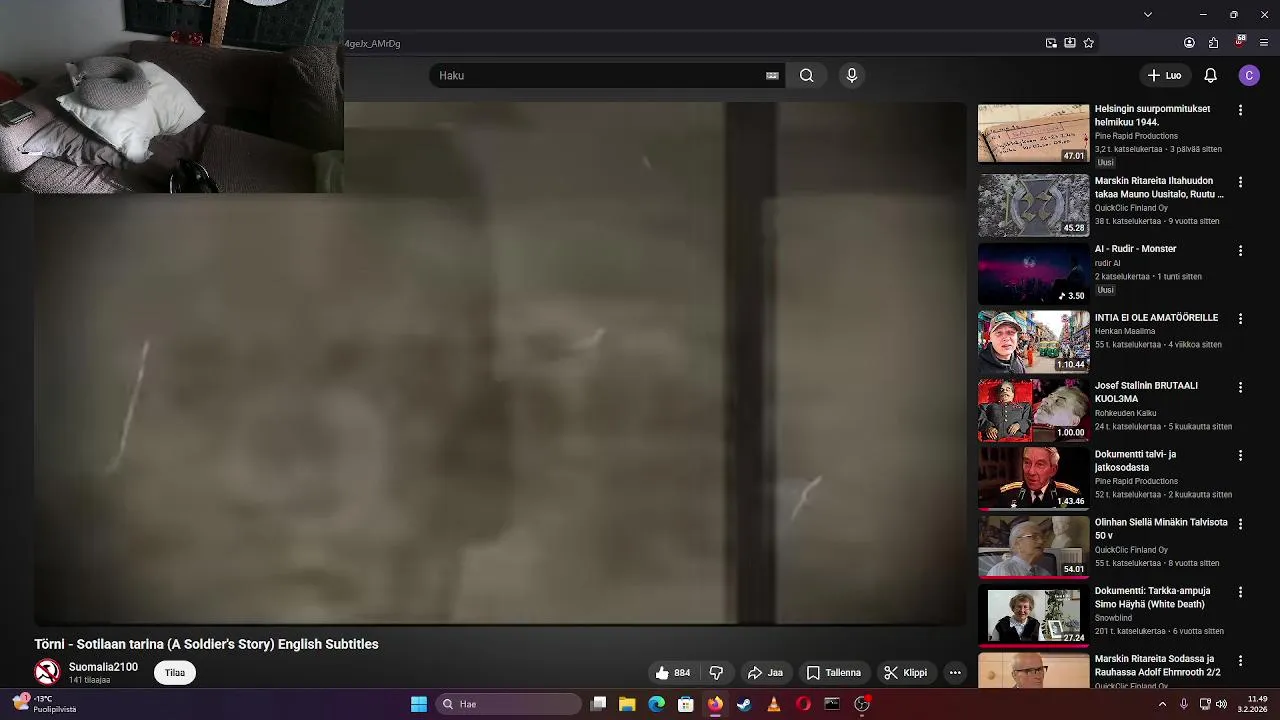
Task: Open the notifications bell
Action: (x=1210, y=75)
